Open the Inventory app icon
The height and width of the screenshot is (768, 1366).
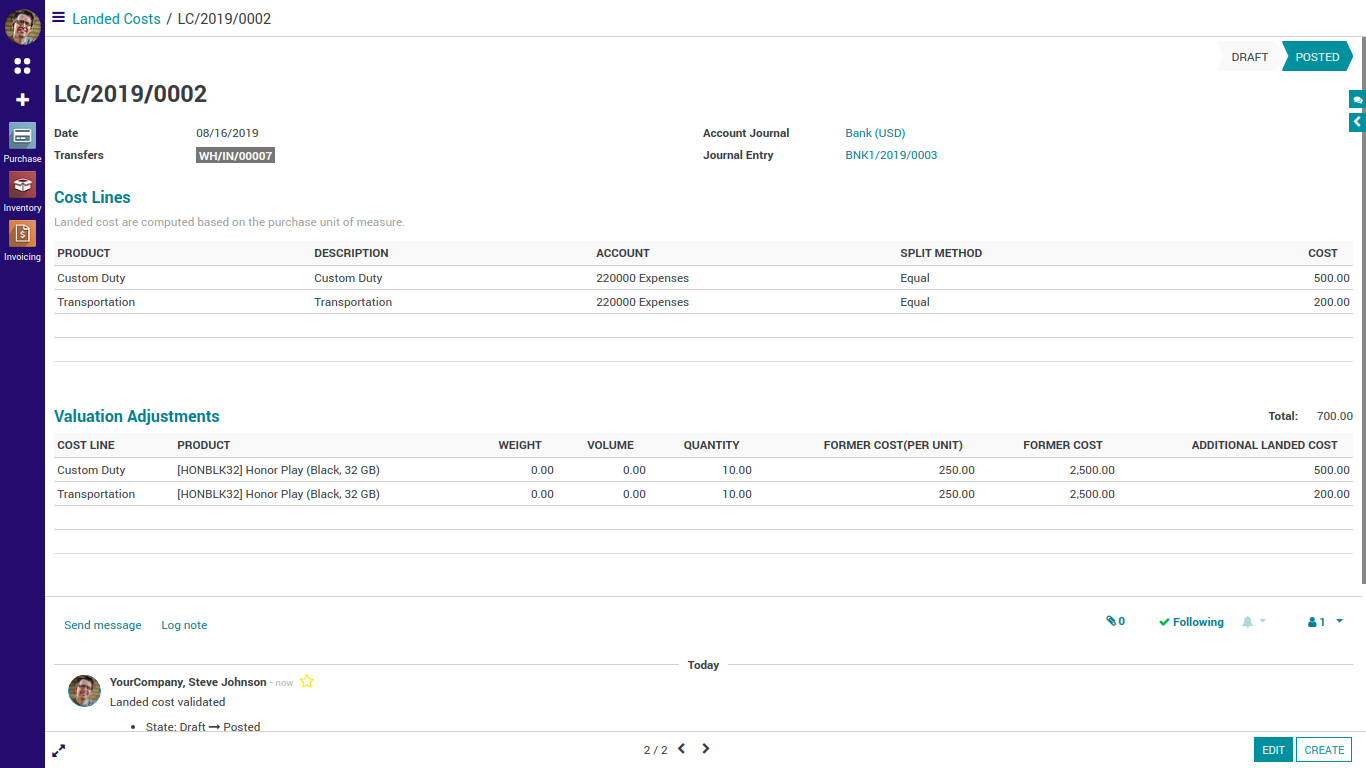tap(22, 185)
